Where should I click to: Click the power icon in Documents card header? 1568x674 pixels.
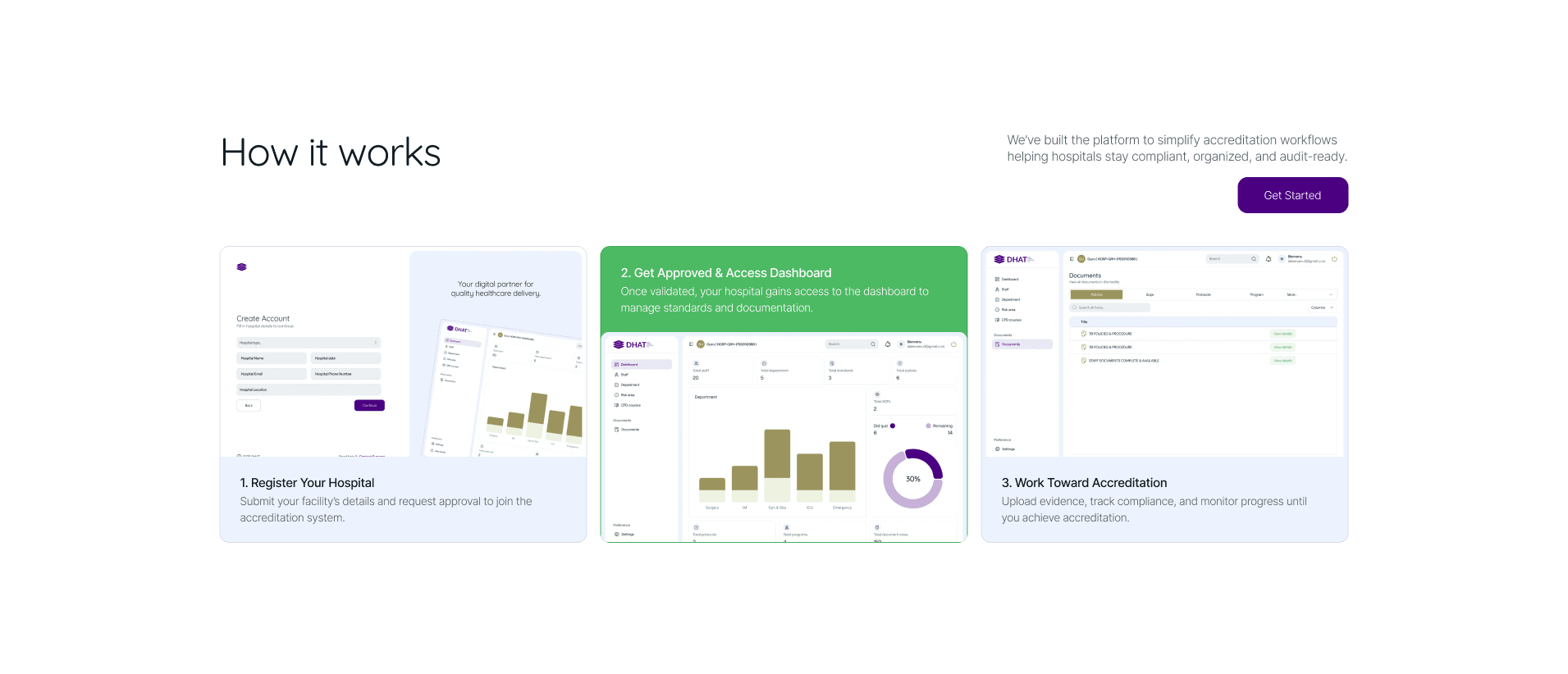pos(1334,259)
